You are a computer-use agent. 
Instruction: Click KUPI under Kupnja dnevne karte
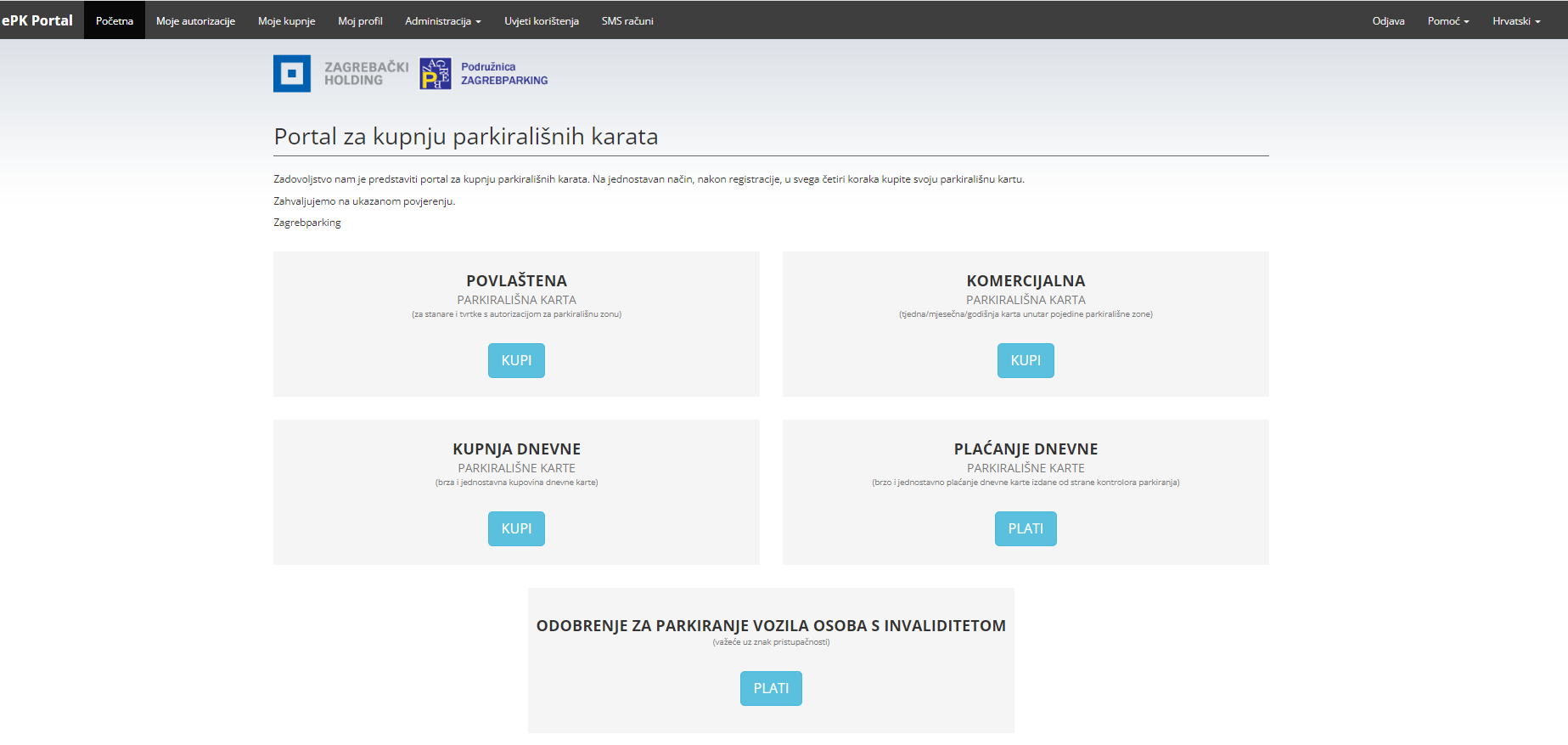point(516,528)
